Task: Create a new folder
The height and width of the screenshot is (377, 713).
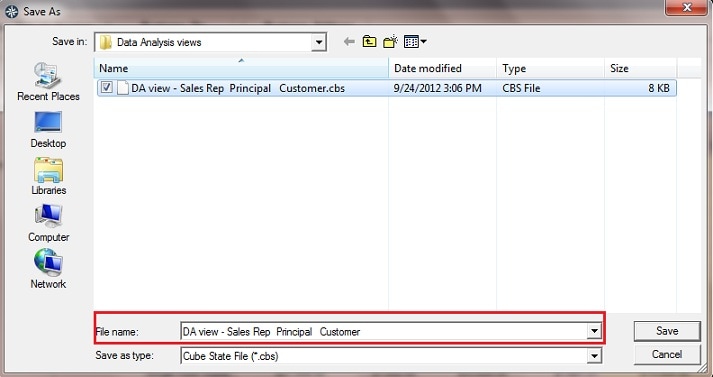Action: 391,42
